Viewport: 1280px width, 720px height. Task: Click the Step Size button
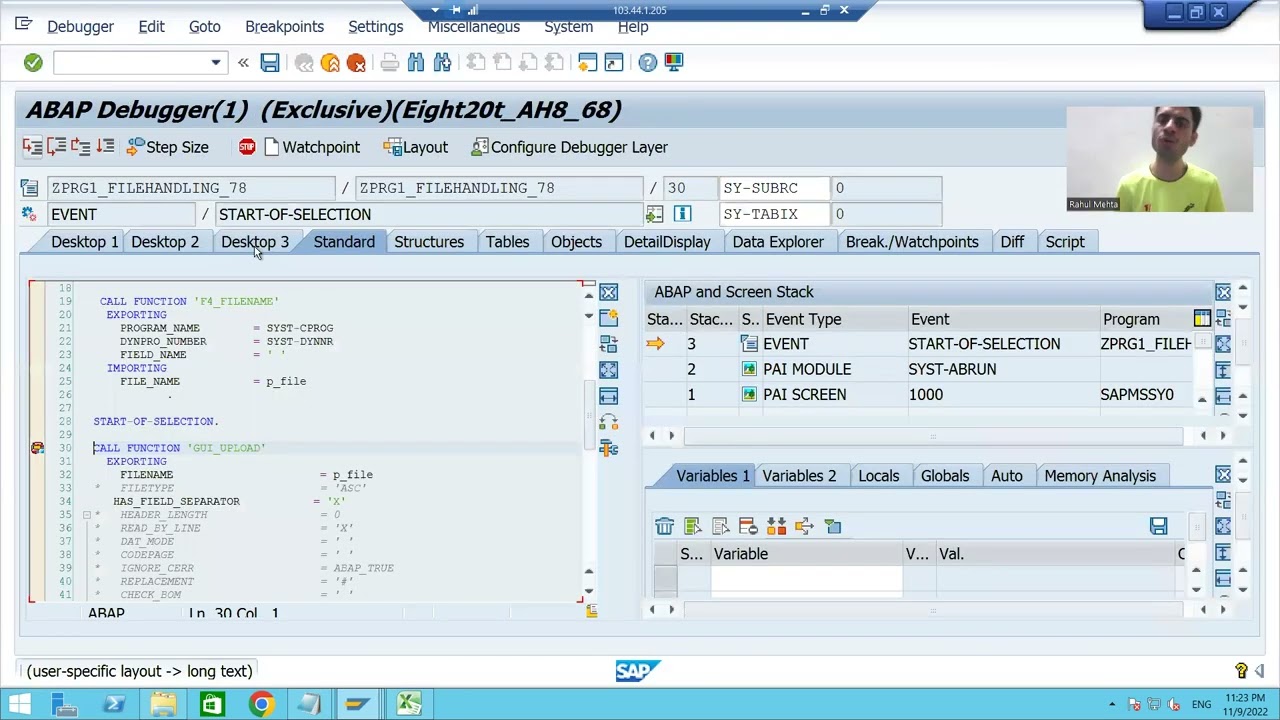tap(168, 147)
